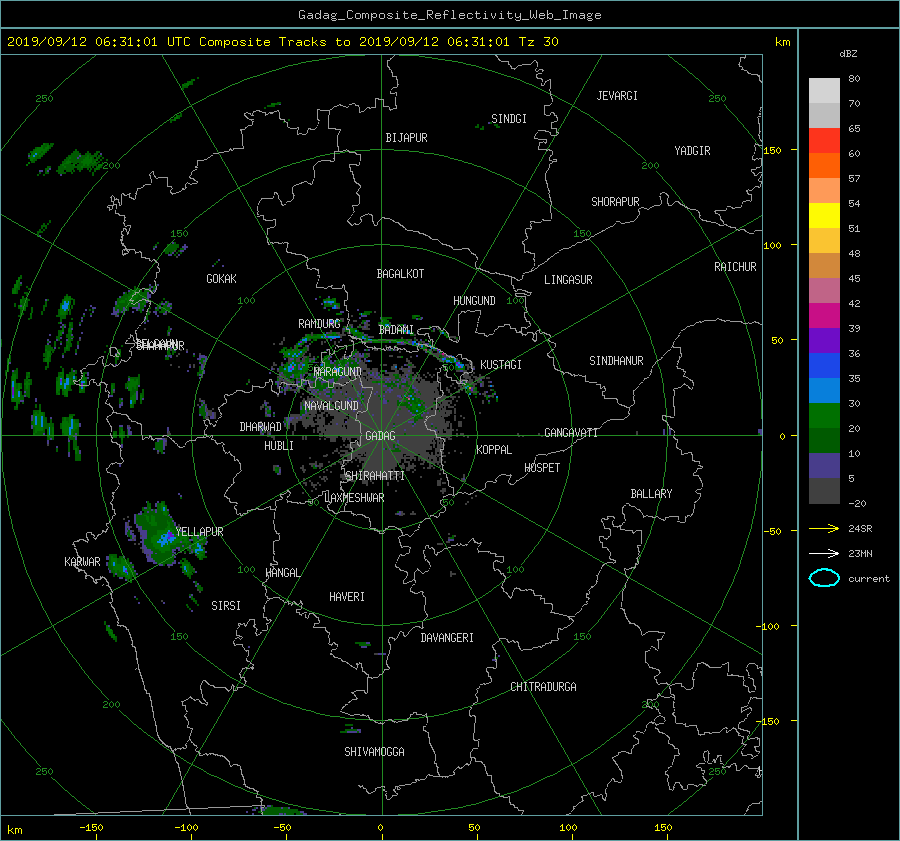Click the white 80 dBZ legend swatch
Image resolution: width=900 pixels, height=841 pixels.
[824, 90]
